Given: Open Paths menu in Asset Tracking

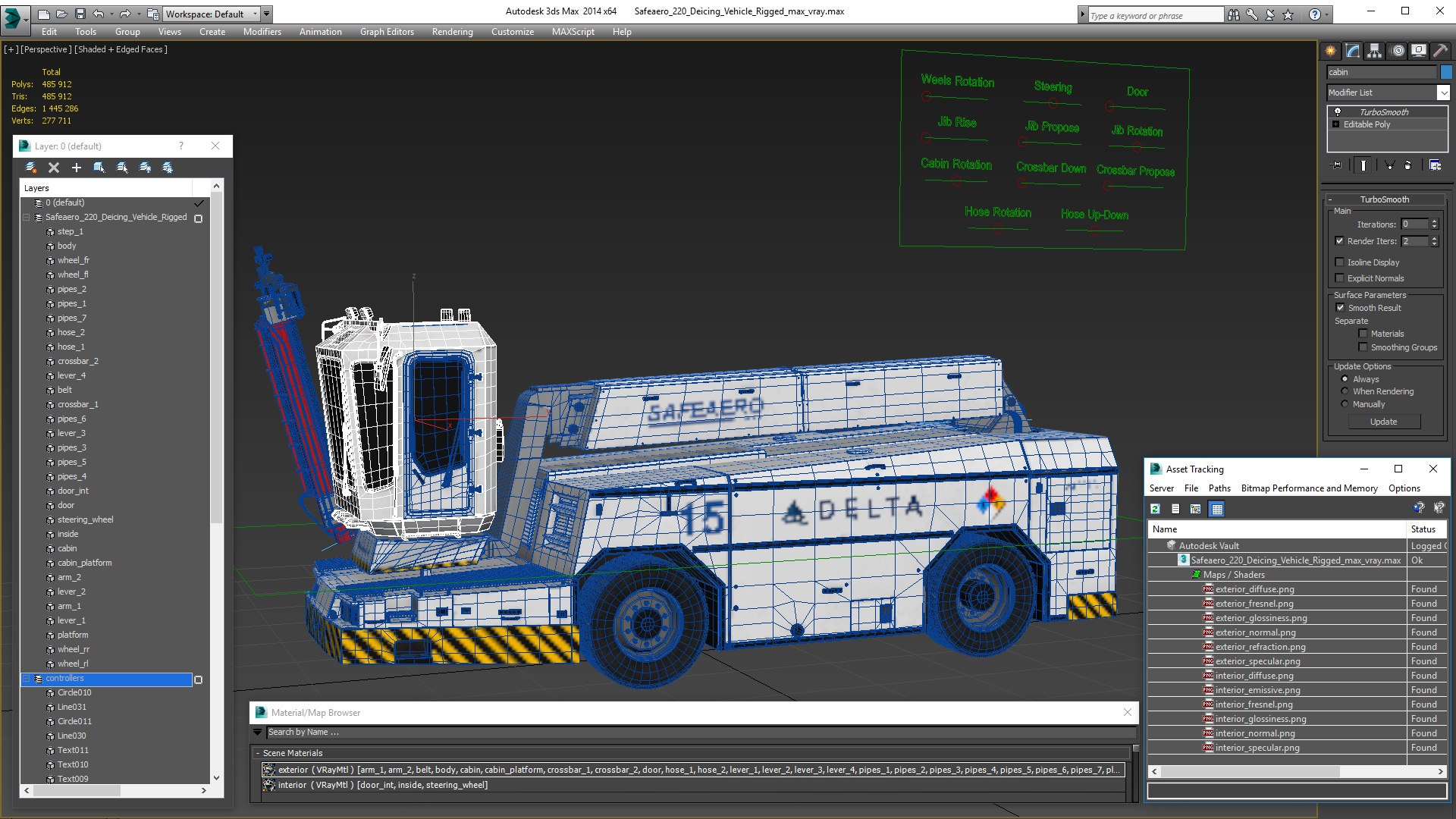Looking at the screenshot, I should (1219, 488).
